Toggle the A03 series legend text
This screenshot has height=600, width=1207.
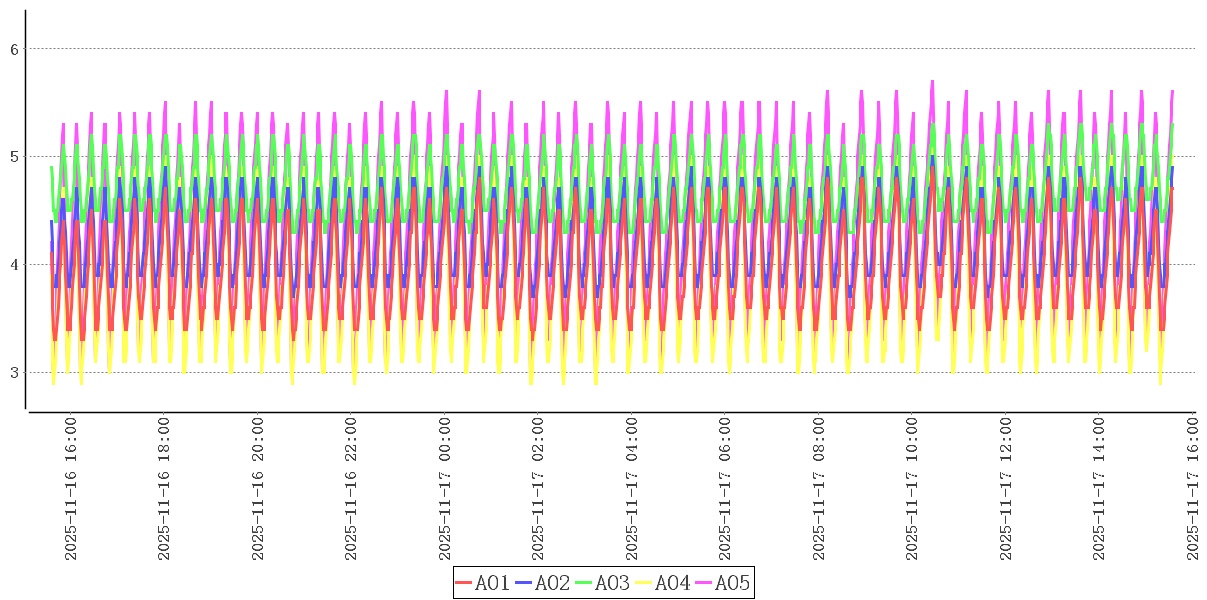point(612,583)
